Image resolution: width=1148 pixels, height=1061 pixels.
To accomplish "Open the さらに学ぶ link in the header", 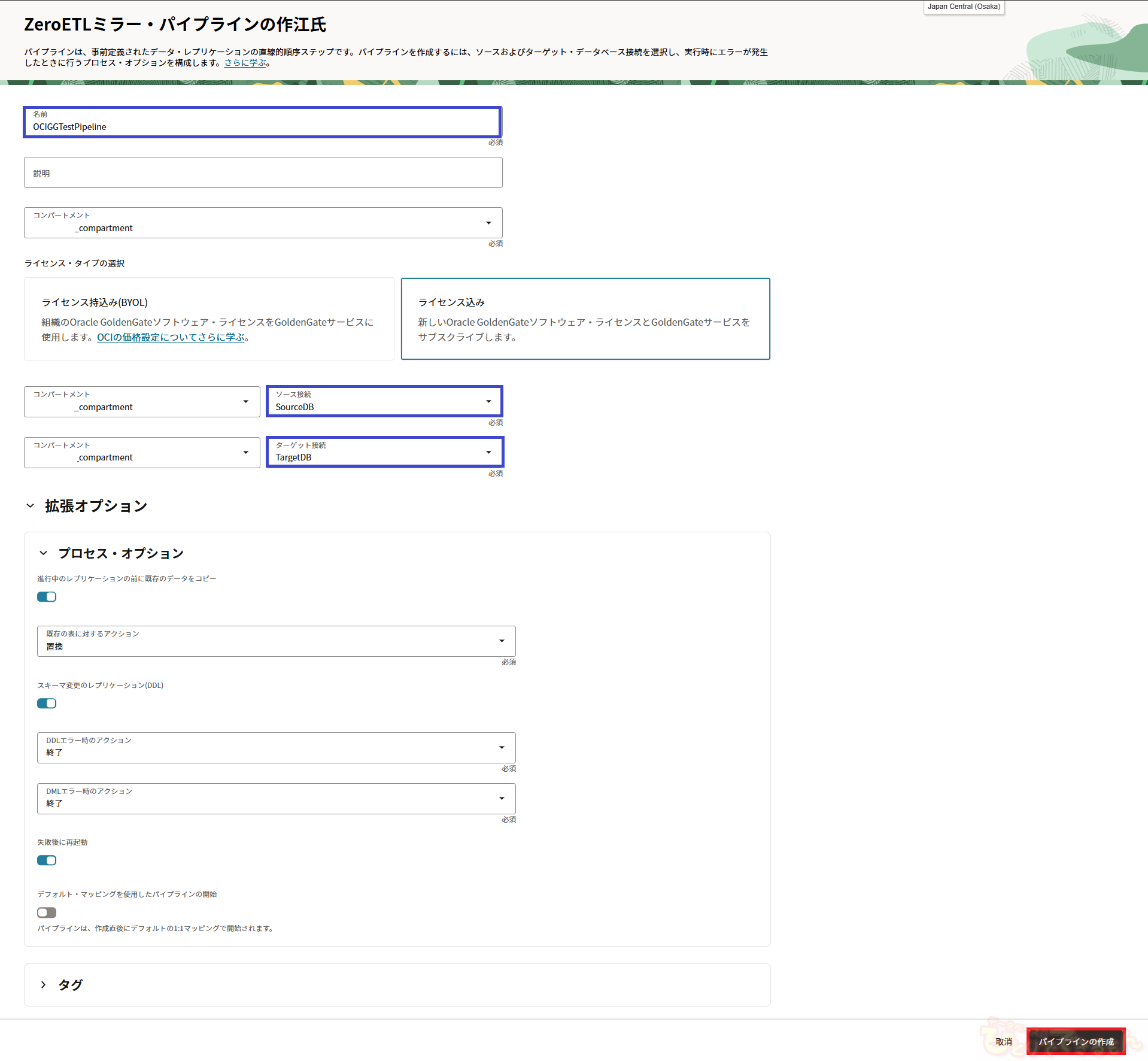I will coord(245,63).
